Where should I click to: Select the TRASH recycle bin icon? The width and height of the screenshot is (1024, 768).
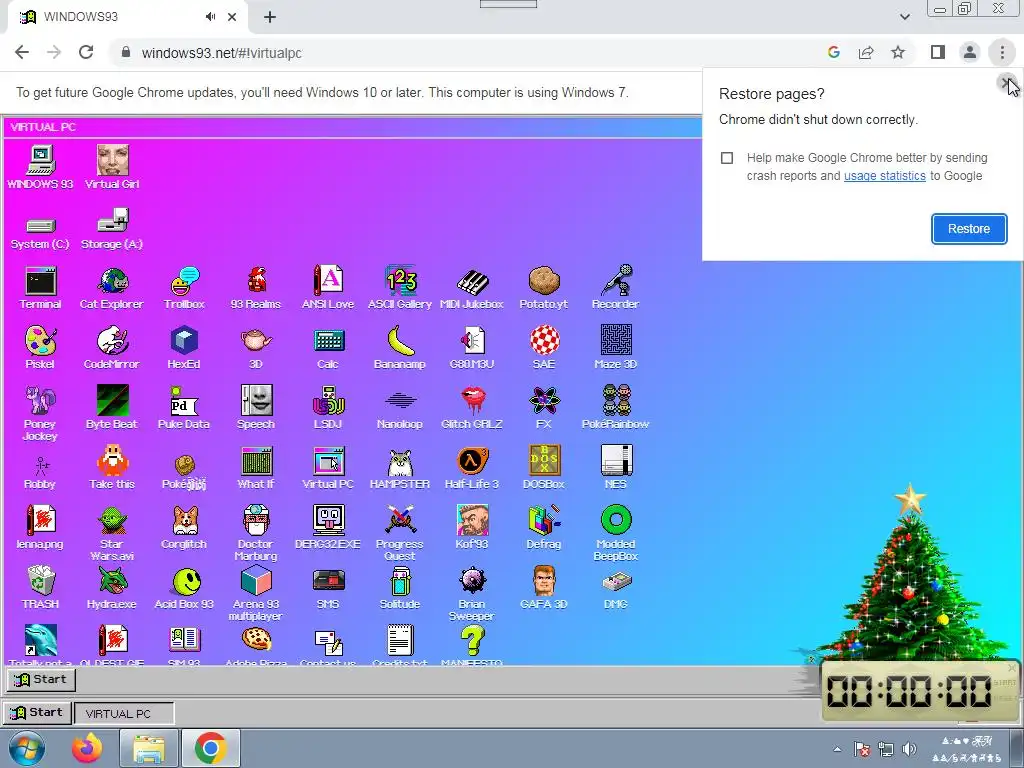[x=40, y=588]
